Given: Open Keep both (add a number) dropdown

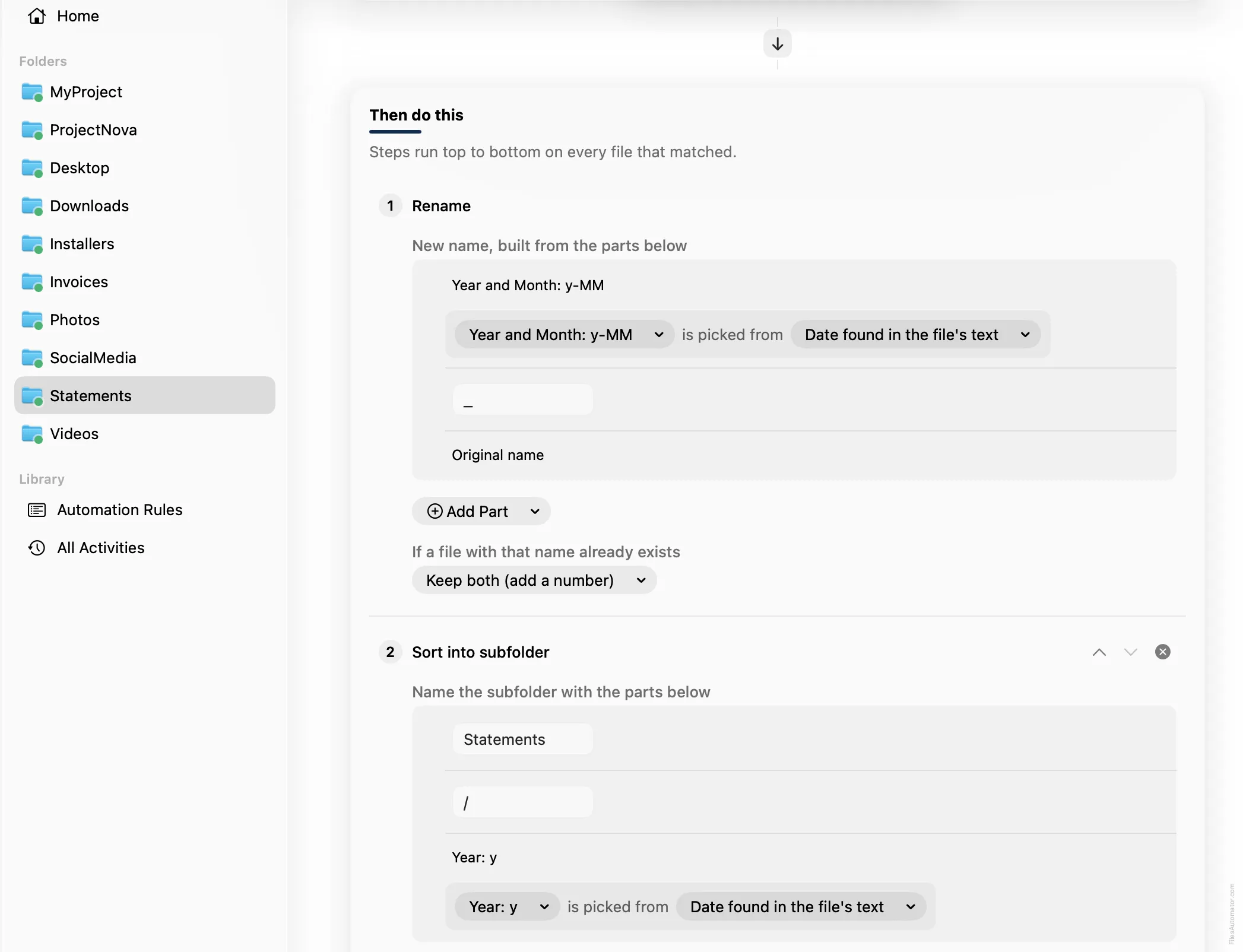Looking at the screenshot, I should click(534, 580).
